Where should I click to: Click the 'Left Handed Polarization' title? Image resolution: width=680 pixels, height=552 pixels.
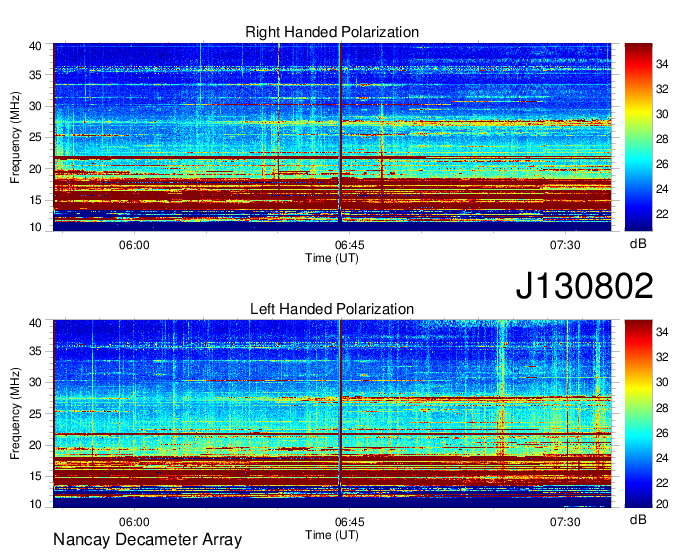pyautogui.click(x=332, y=309)
